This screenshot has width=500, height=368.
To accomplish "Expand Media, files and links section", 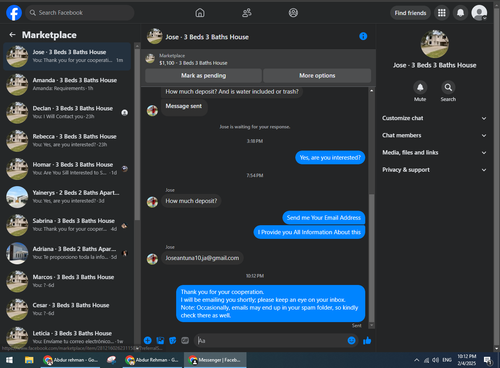I will pyautogui.click(x=434, y=153).
